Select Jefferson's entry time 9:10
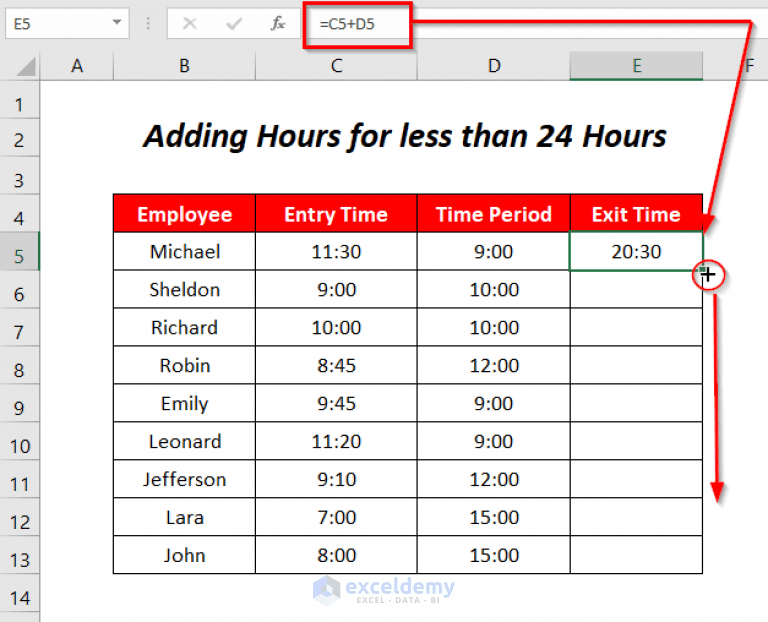 (x=336, y=479)
